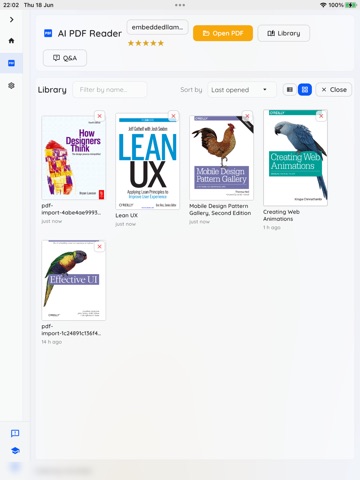Open Mobile Design Pattern Gallery cover

pyautogui.click(x=221, y=158)
